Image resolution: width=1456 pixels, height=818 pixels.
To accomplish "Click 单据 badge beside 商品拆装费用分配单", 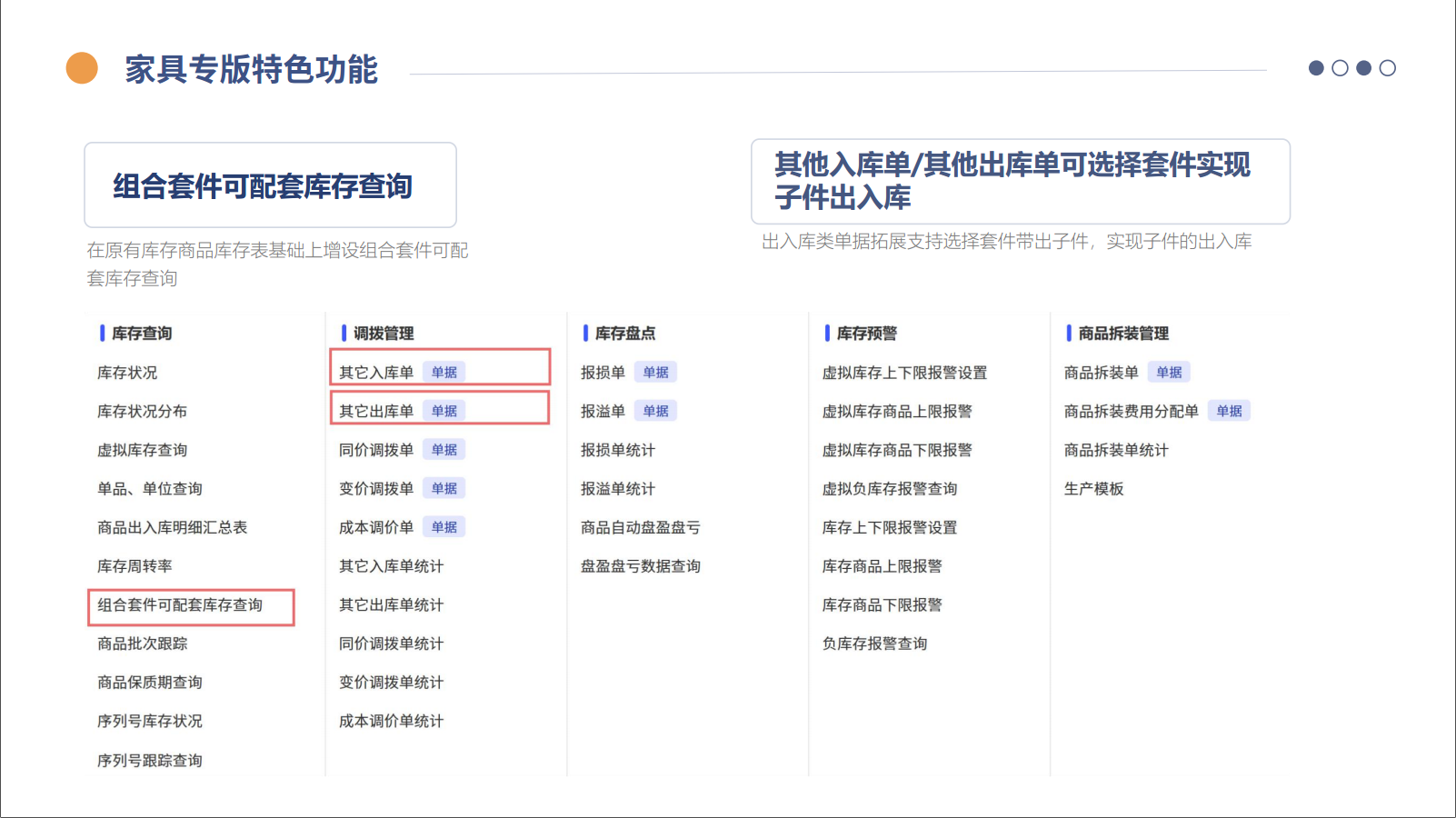I will pos(1229,411).
